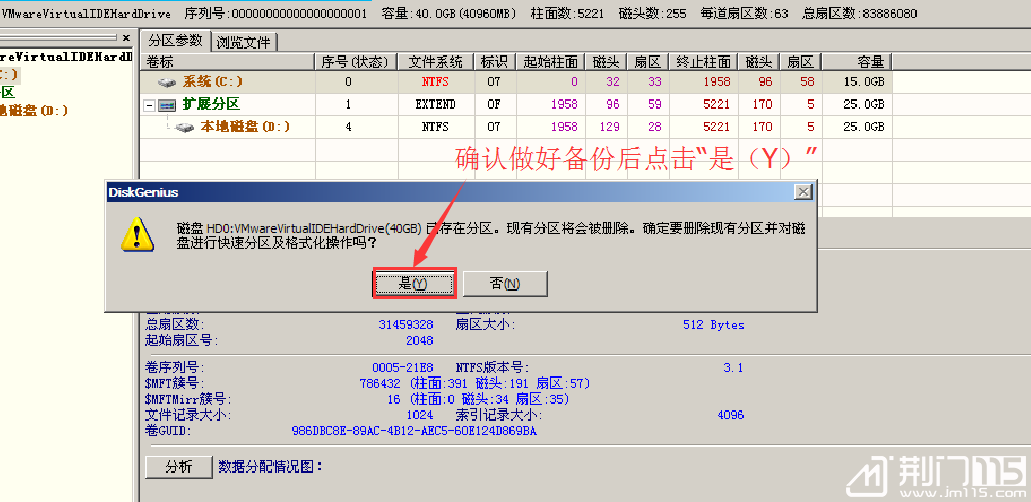Select the 扩展分区 row label
The width and height of the screenshot is (1031, 502).
pos(211,105)
